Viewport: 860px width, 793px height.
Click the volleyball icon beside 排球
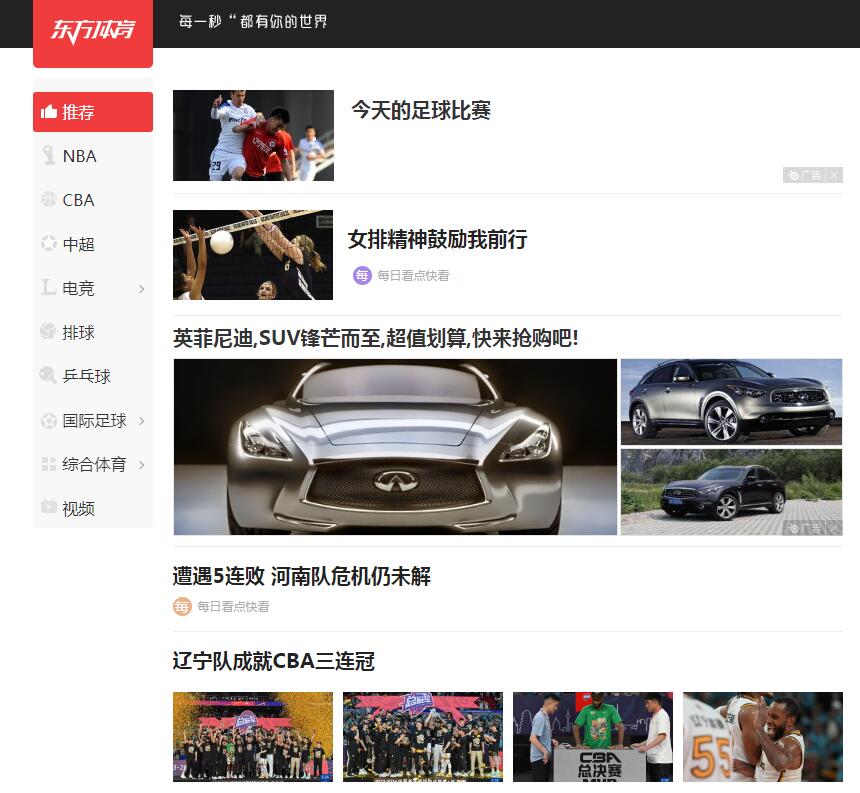(48, 331)
